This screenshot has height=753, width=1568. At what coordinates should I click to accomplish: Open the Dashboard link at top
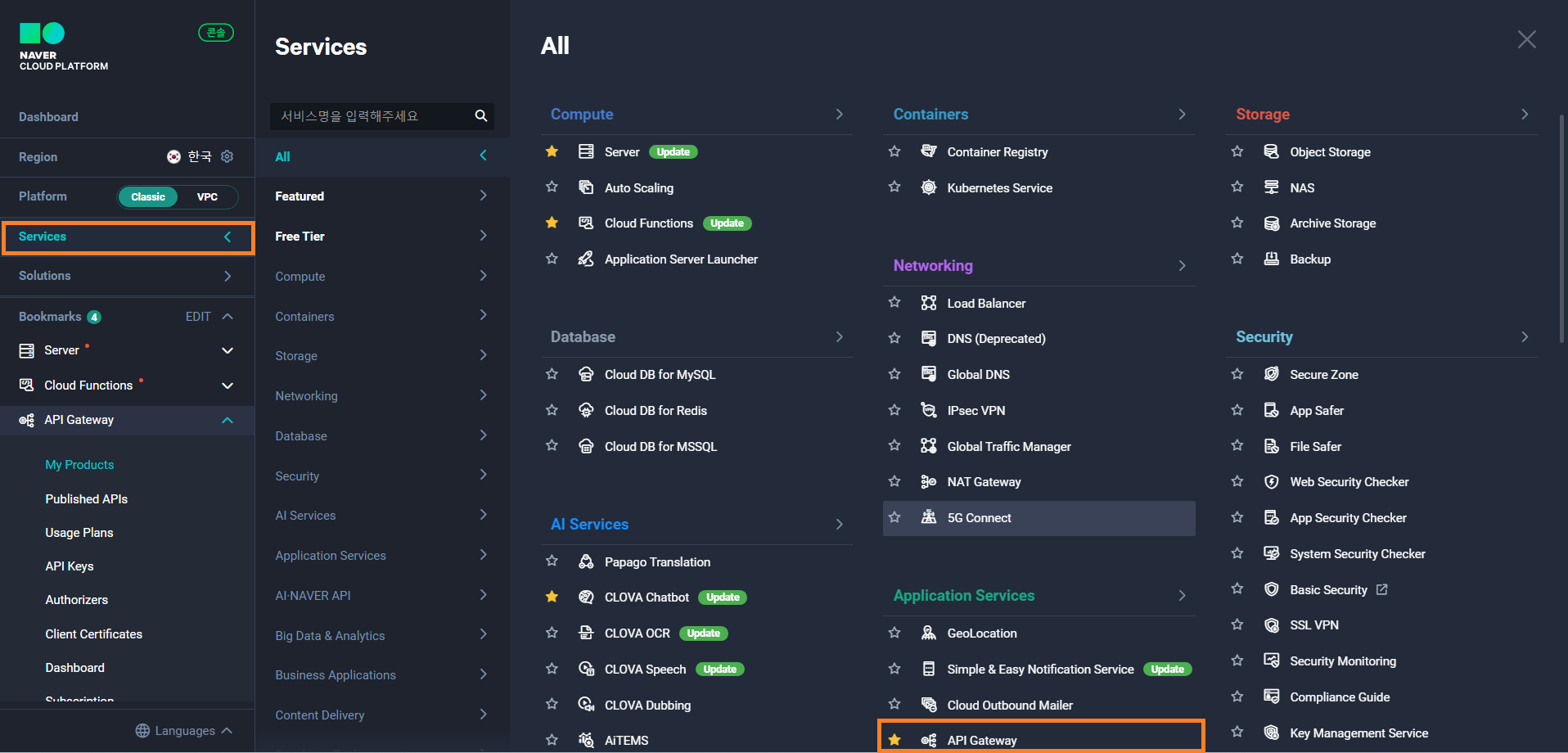click(48, 117)
